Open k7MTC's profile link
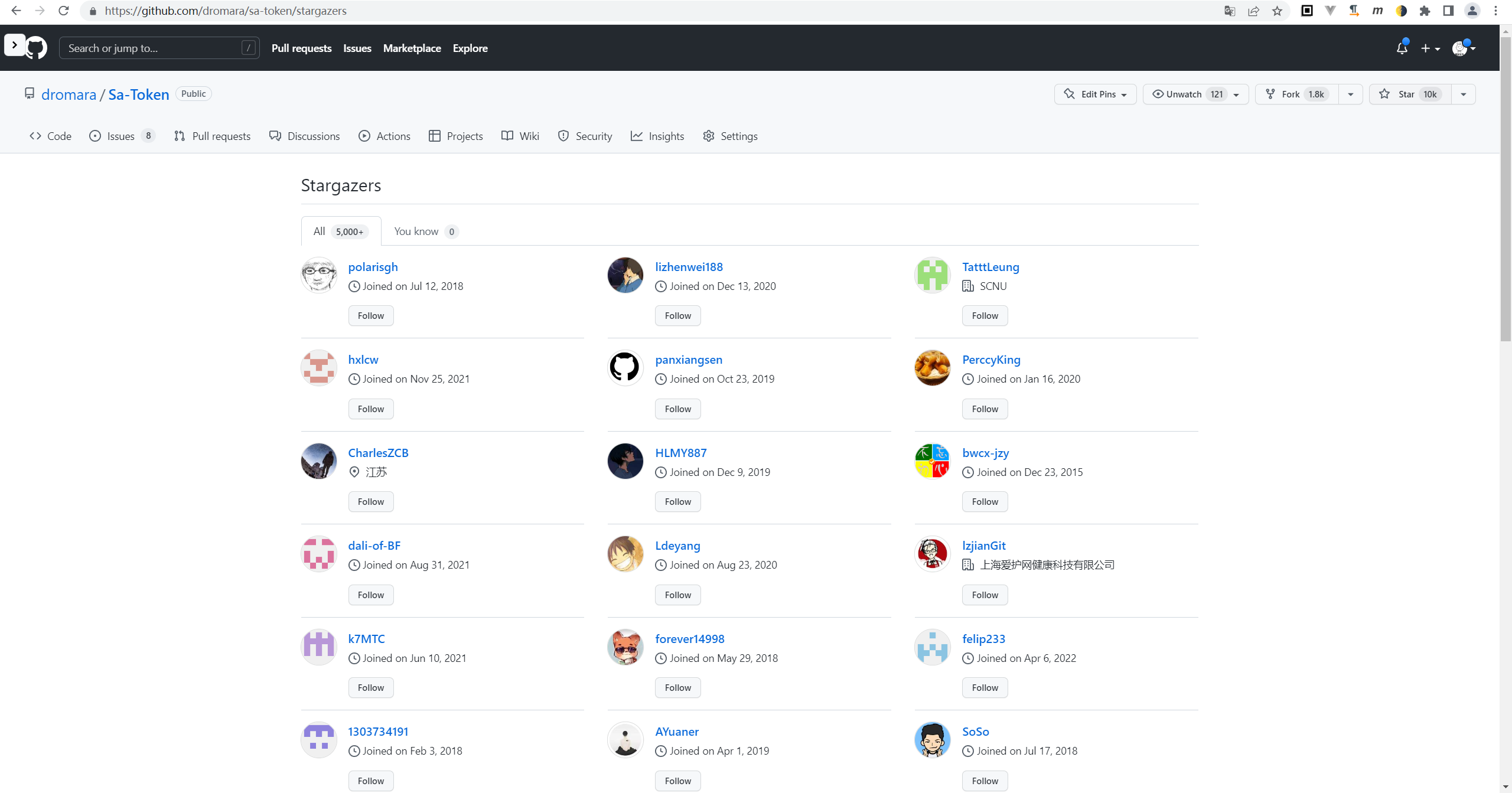This screenshot has width=1512, height=793. (x=367, y=639)
